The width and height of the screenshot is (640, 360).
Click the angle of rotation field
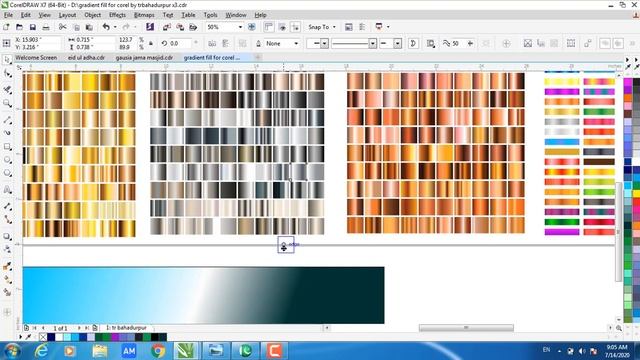coord(179,43)
